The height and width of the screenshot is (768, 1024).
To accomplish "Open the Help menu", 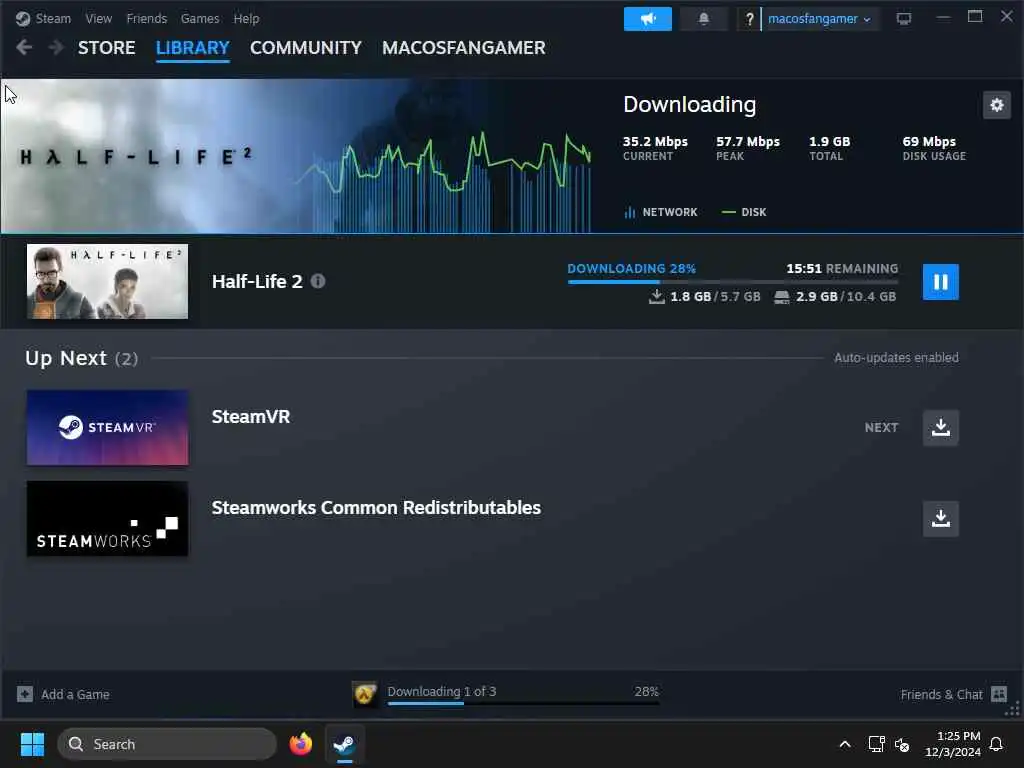I will coord(246,18).
